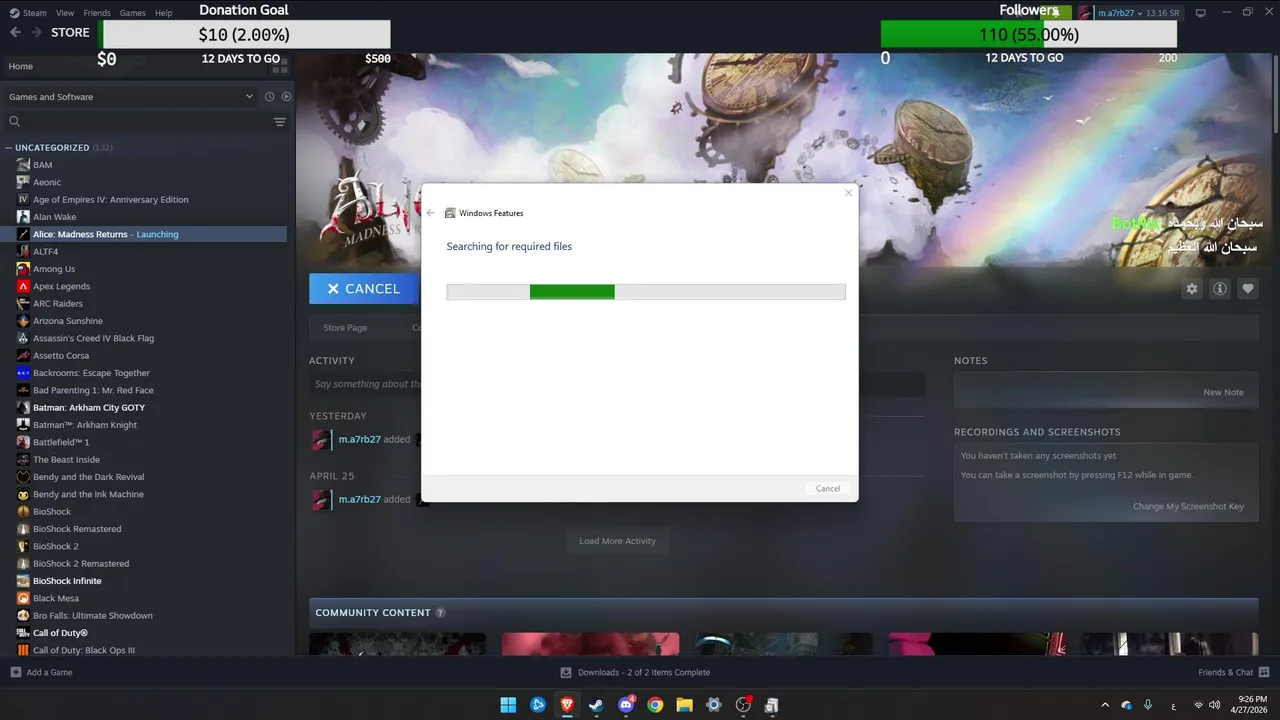1280x720 pixels.
Task: Select Bendy and the Dark Revival
Action: 88,477
